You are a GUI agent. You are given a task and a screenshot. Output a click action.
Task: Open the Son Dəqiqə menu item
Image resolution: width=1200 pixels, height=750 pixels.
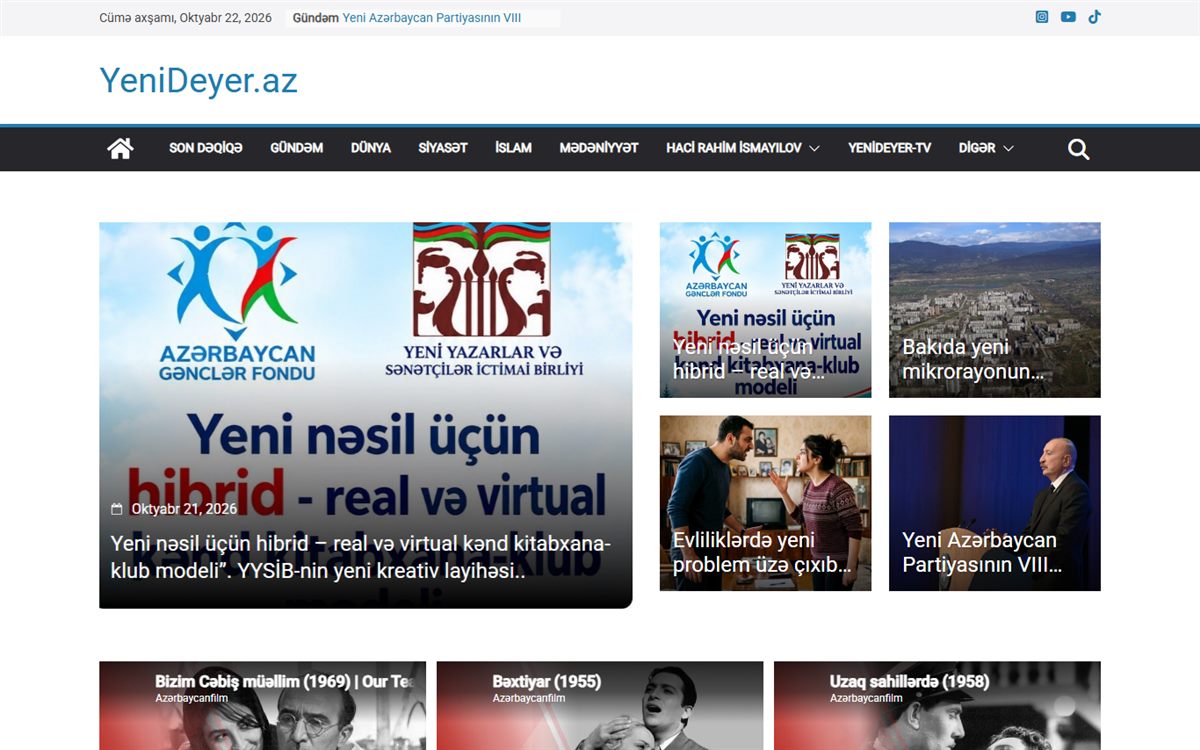coord(206,148)
